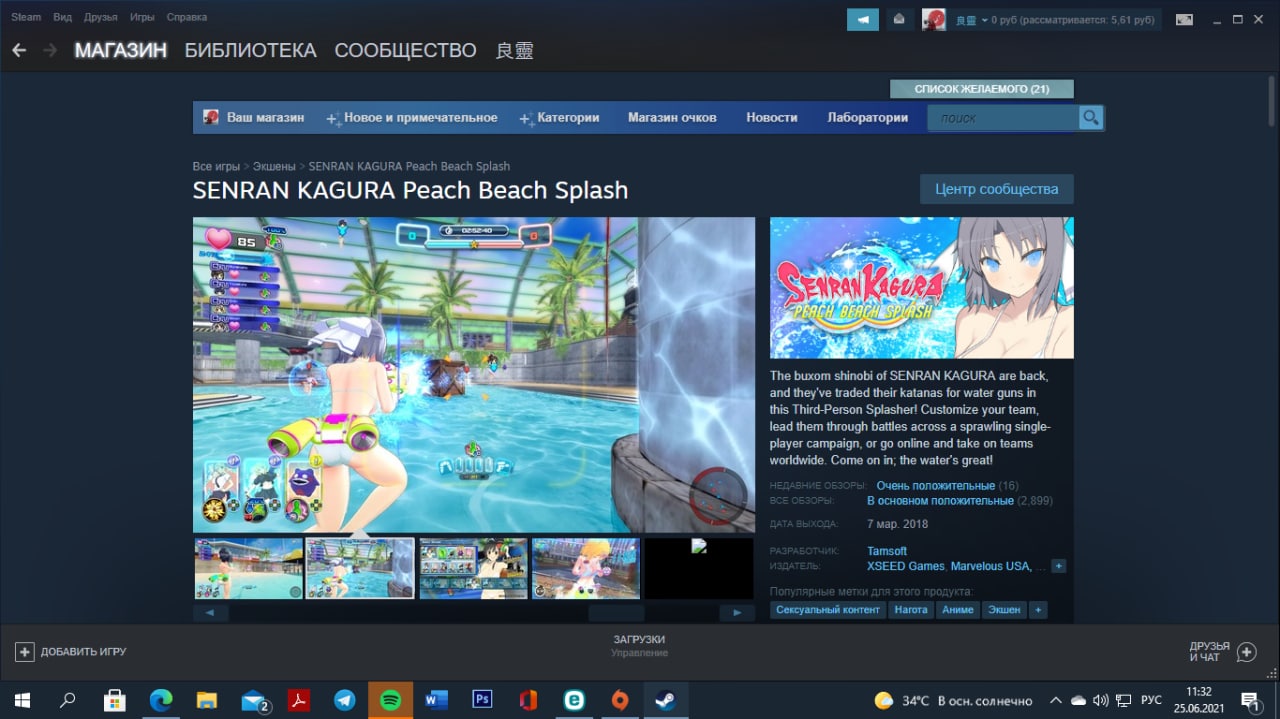This screenshot has width=1280, height=719.
Task: Open publisher Marvelous USA link
Action: 991,566
